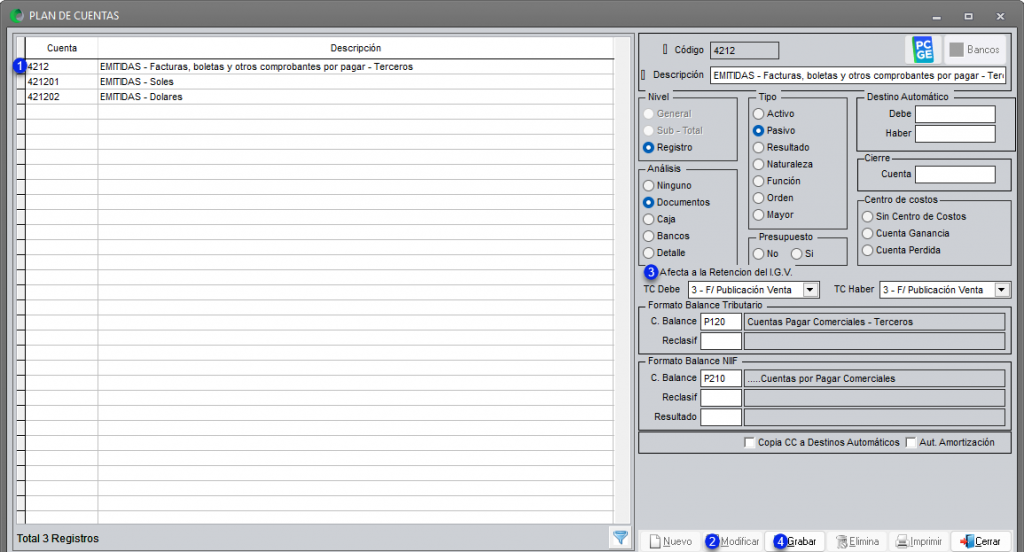Select Ninguno under Análisis

[648, 186]
